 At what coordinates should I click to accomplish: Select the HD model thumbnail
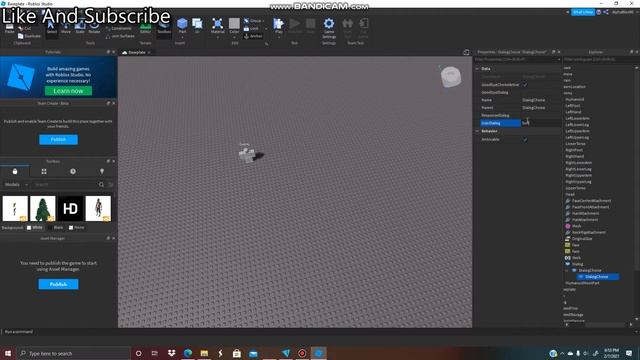[71, 209]
